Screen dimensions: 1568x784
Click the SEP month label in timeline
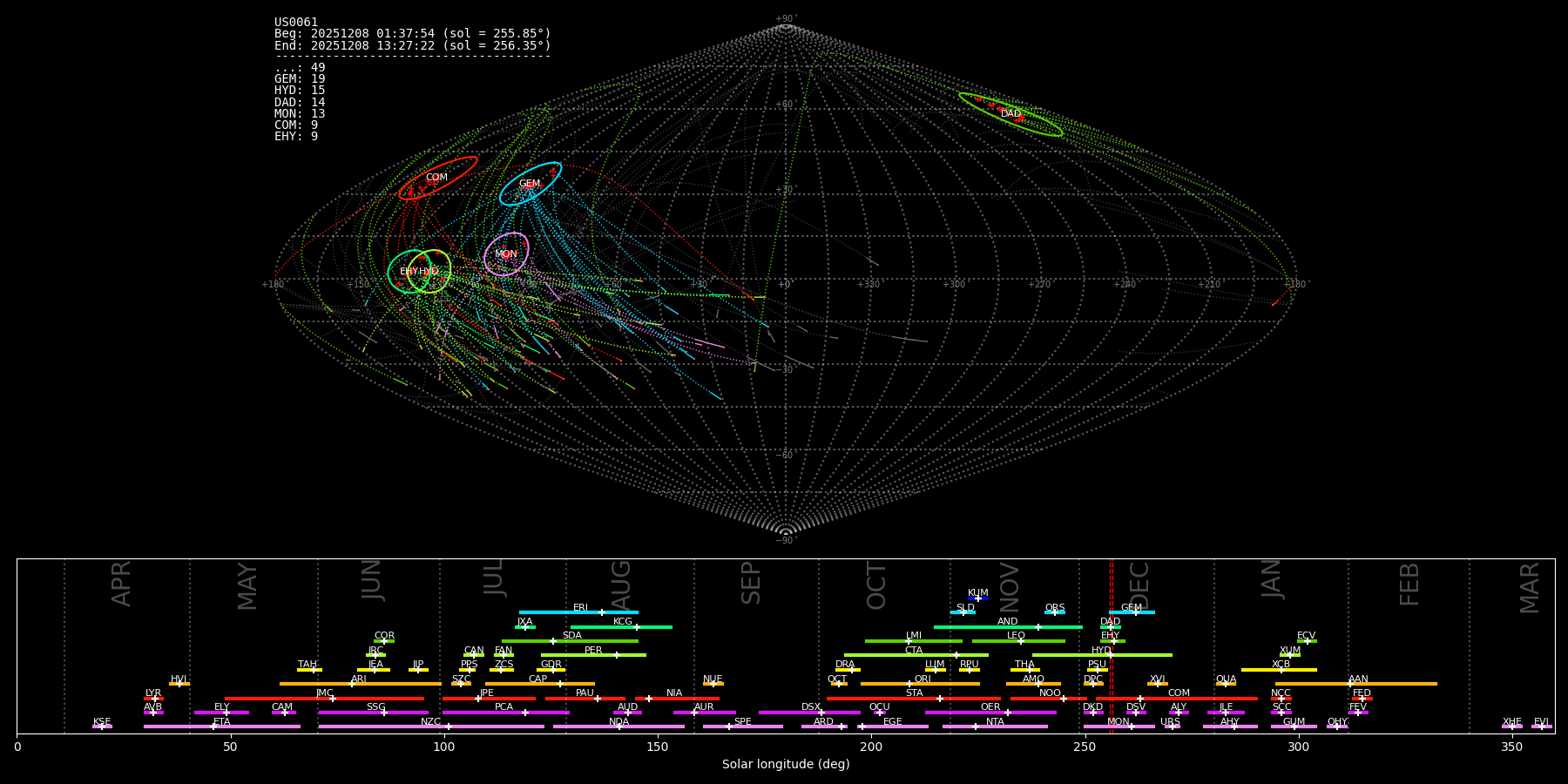coord(751,583)
